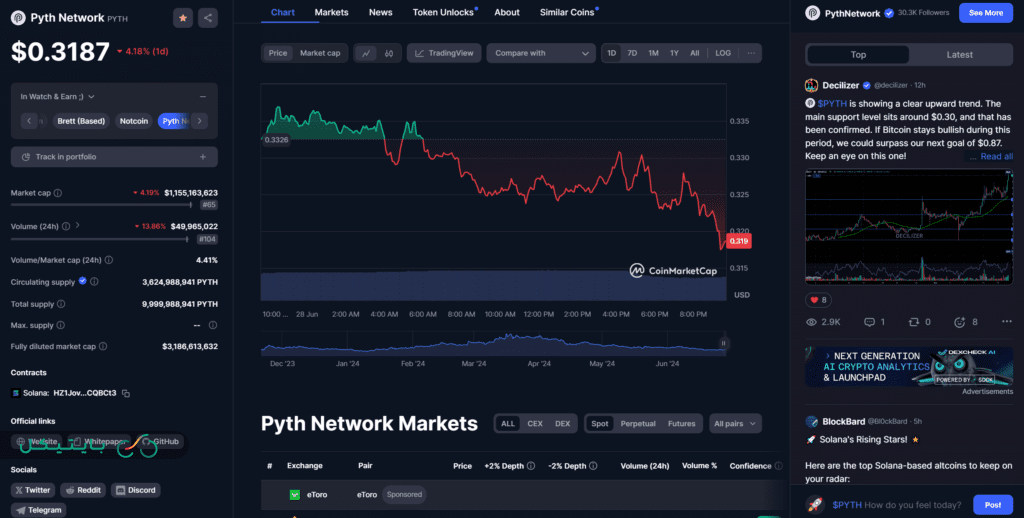Expand Volume (24h) details chevron

[78, 225]
